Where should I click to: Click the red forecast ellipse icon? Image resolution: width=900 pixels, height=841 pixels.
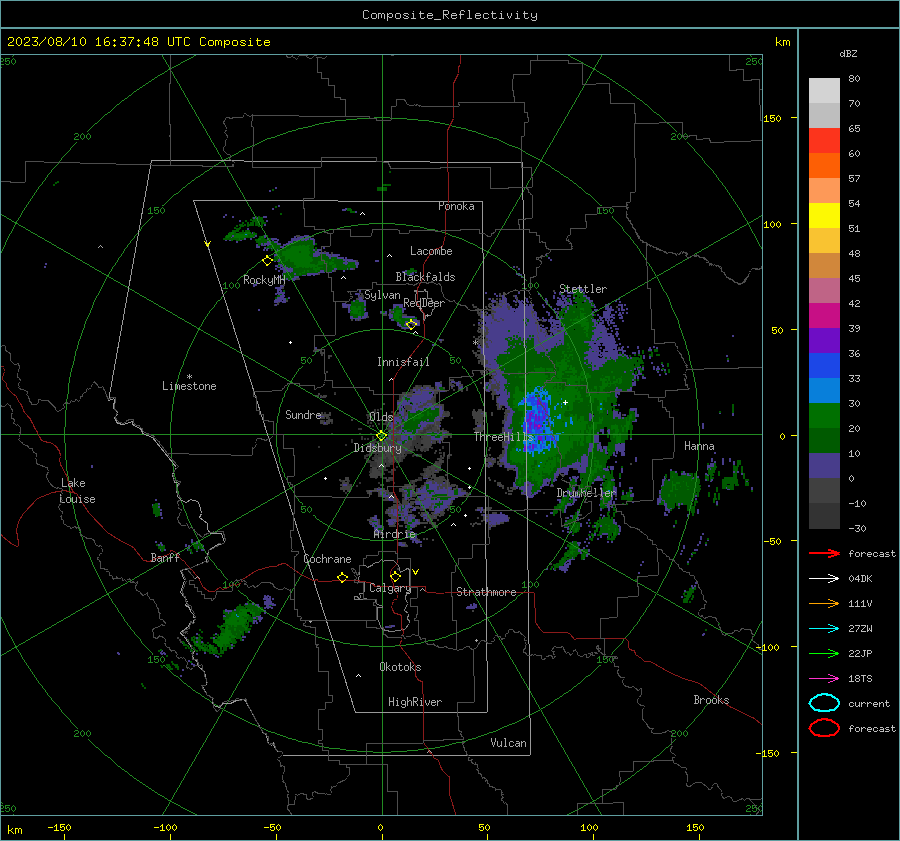[824, 728]
